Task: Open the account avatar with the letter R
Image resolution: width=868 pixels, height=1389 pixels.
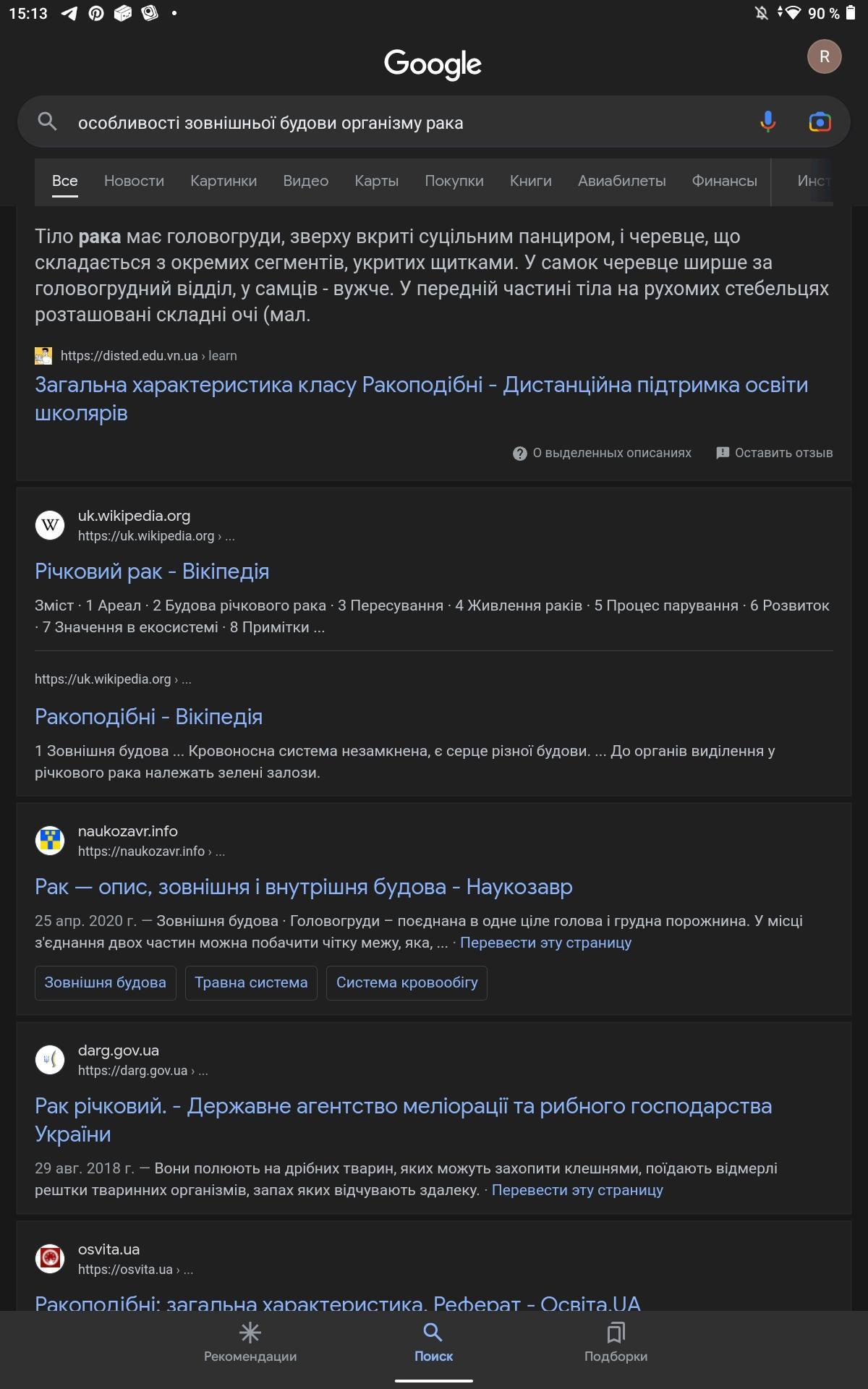Action: point(824,56)
